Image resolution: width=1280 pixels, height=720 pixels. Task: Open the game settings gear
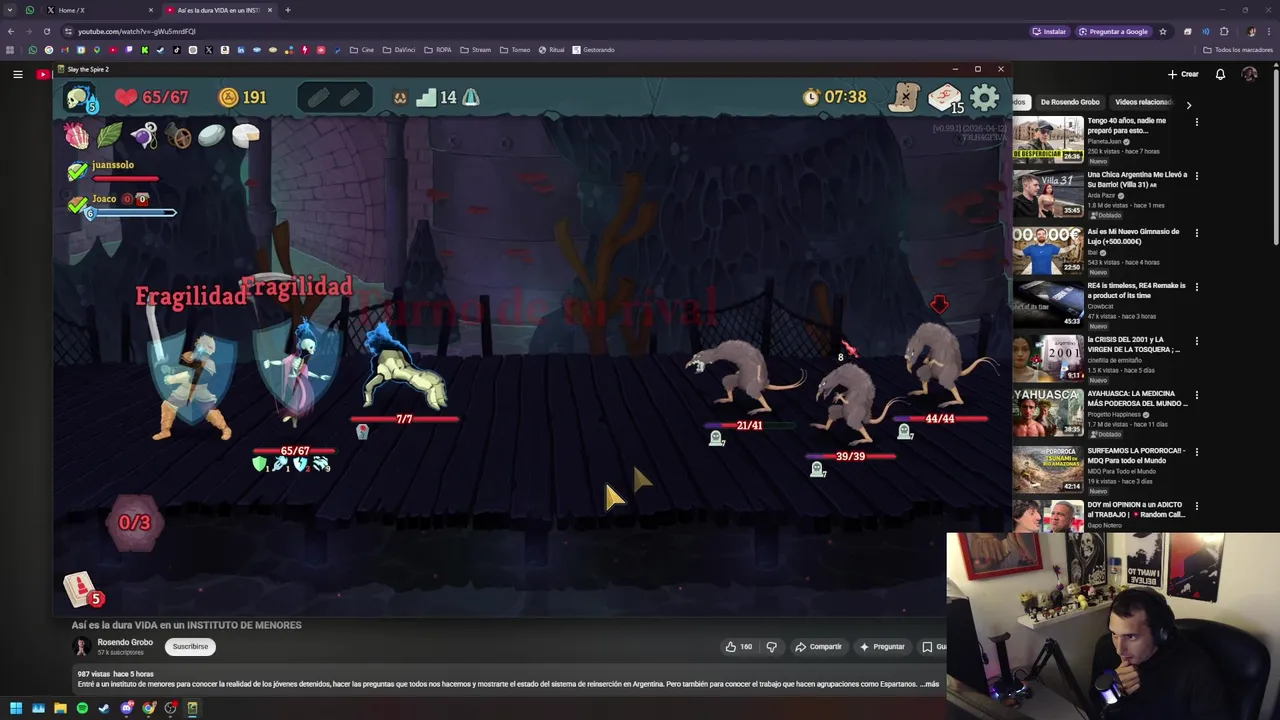tap(985, 97)
